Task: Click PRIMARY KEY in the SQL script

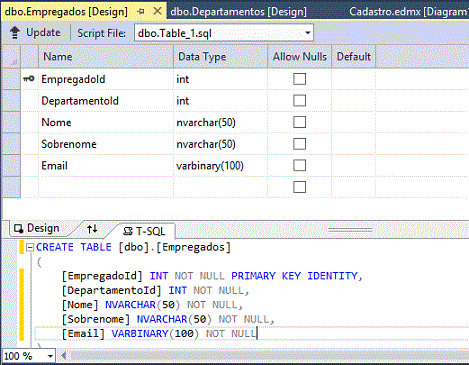Action: tap(266, 276)
